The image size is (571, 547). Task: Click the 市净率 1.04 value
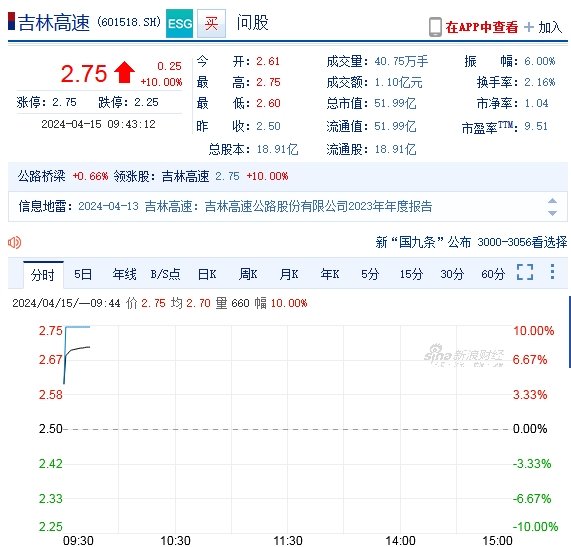(x=536, y=103)
